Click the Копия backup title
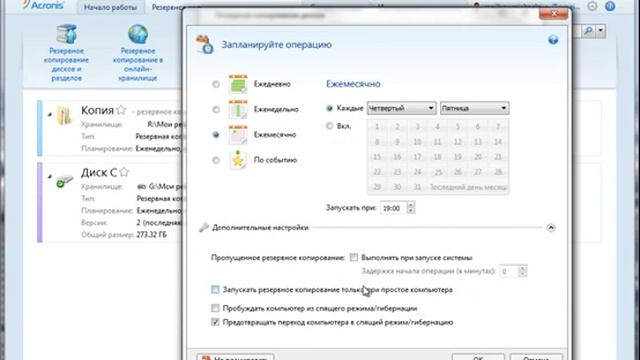This screenshot has width=640, height=360. click(x=97, y=110)
